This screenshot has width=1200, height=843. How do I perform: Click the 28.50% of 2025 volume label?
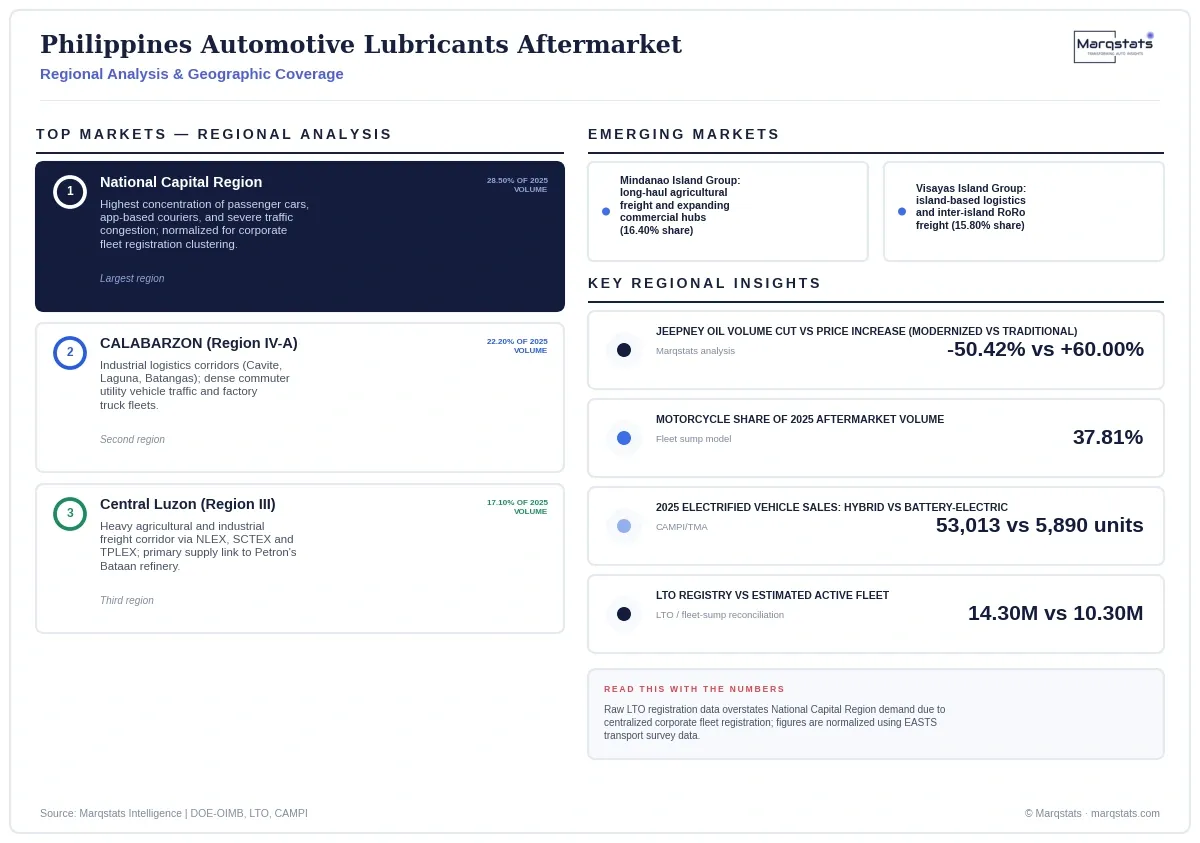pos(517,185)
